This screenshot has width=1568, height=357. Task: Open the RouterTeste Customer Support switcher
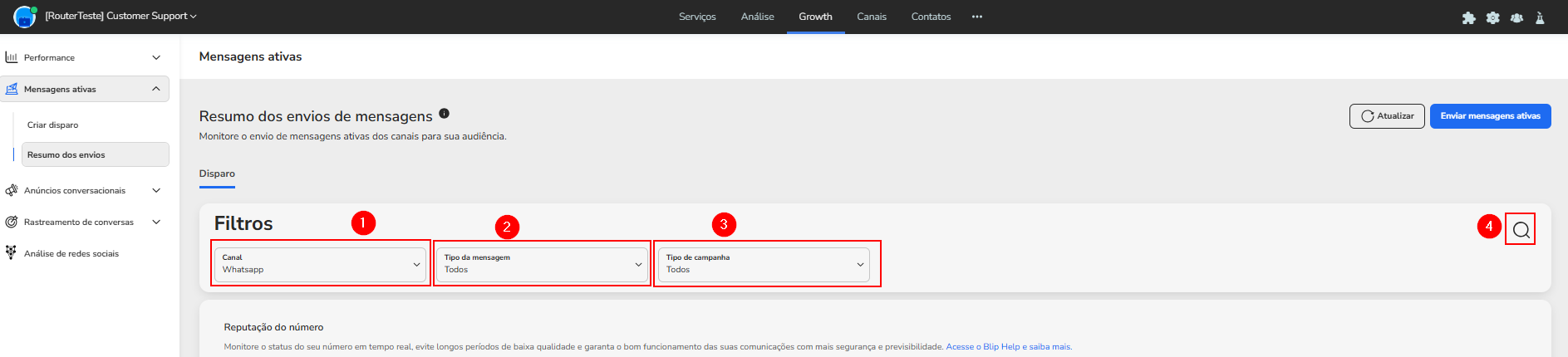coord(121,16)
